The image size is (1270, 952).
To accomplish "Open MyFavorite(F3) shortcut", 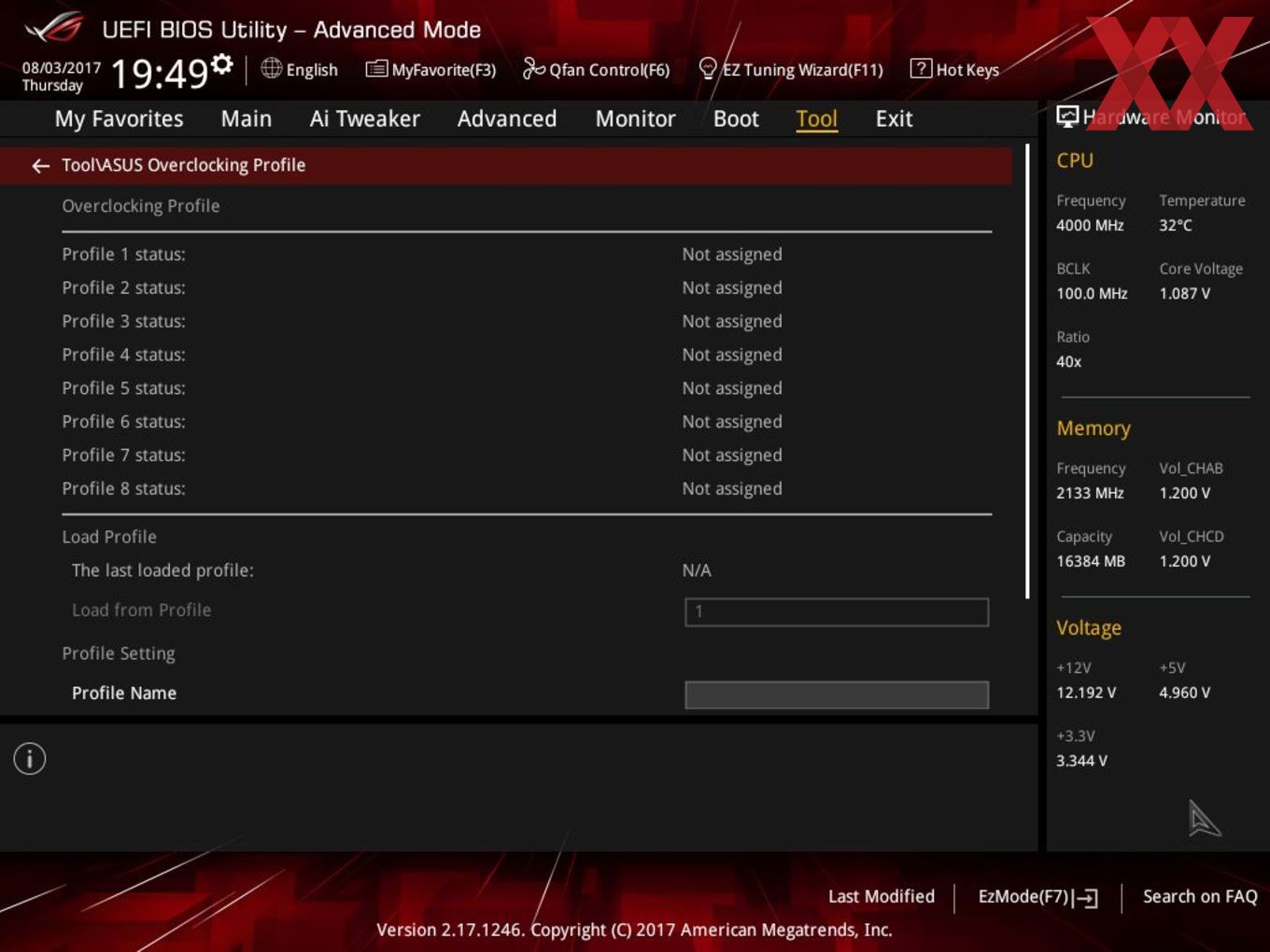I will pyautogui.click(x=431, y=69).
